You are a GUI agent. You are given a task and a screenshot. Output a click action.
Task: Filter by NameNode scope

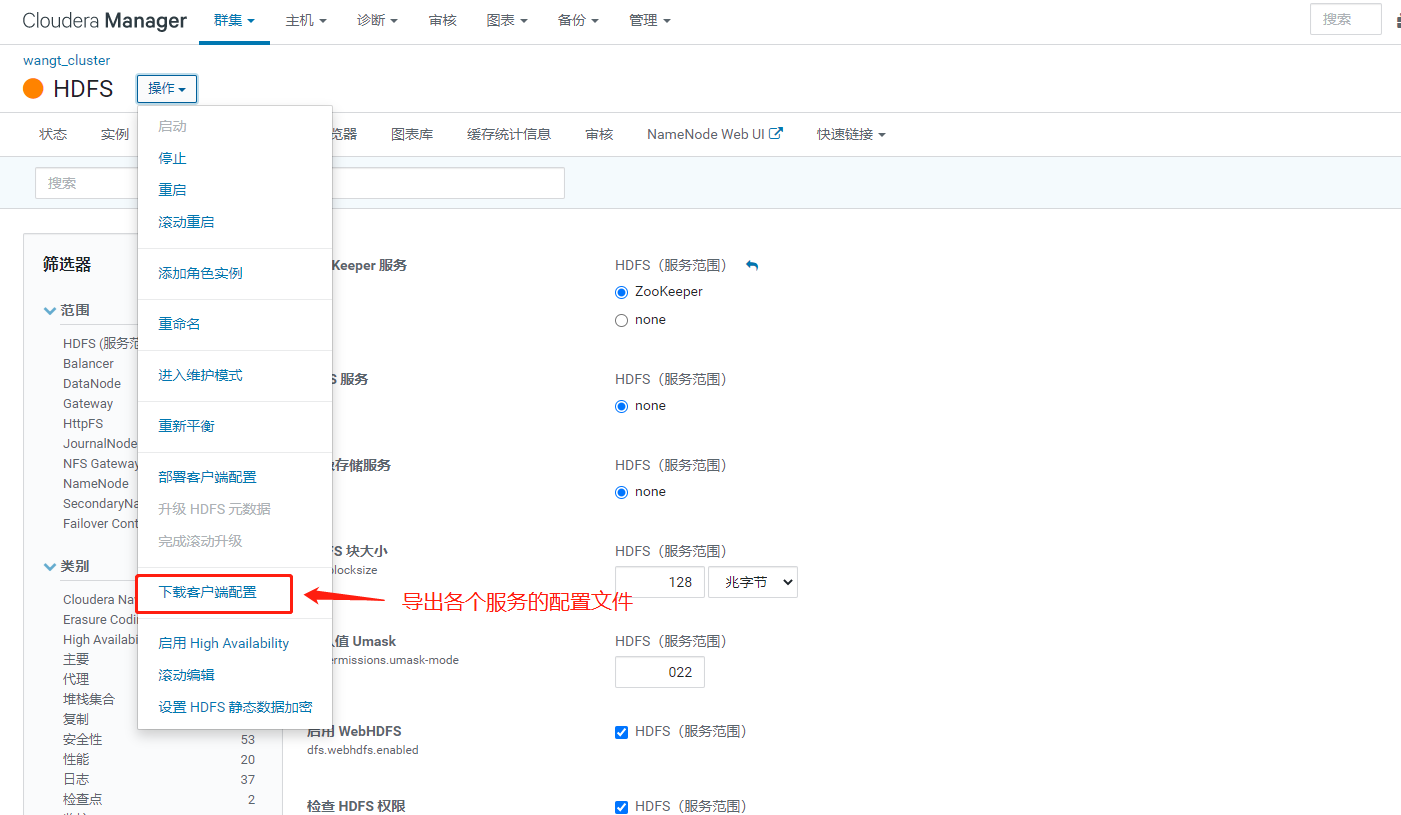[x=96, y=484]
